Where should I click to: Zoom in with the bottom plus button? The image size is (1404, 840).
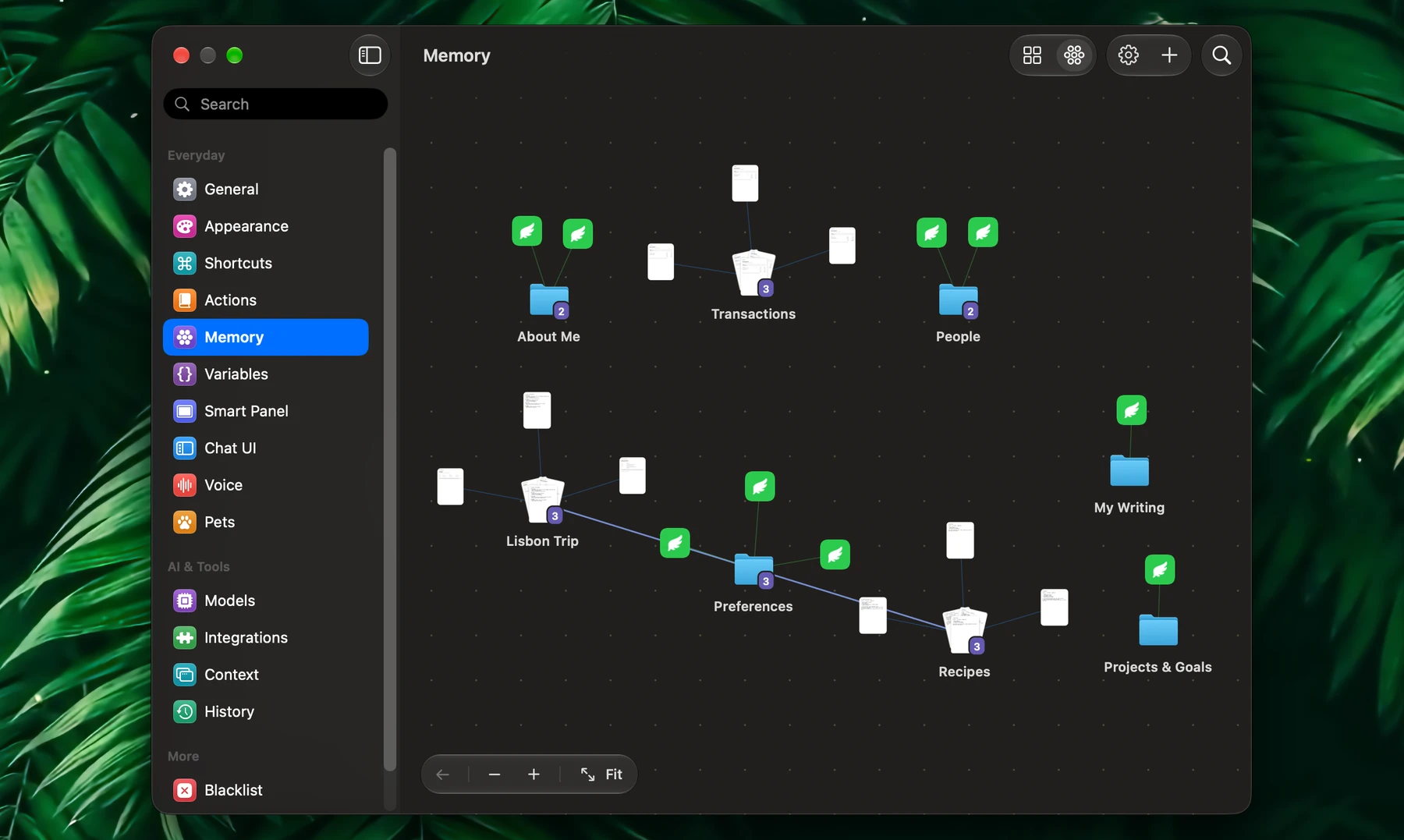pyautogui.click(x=534, y=774)
